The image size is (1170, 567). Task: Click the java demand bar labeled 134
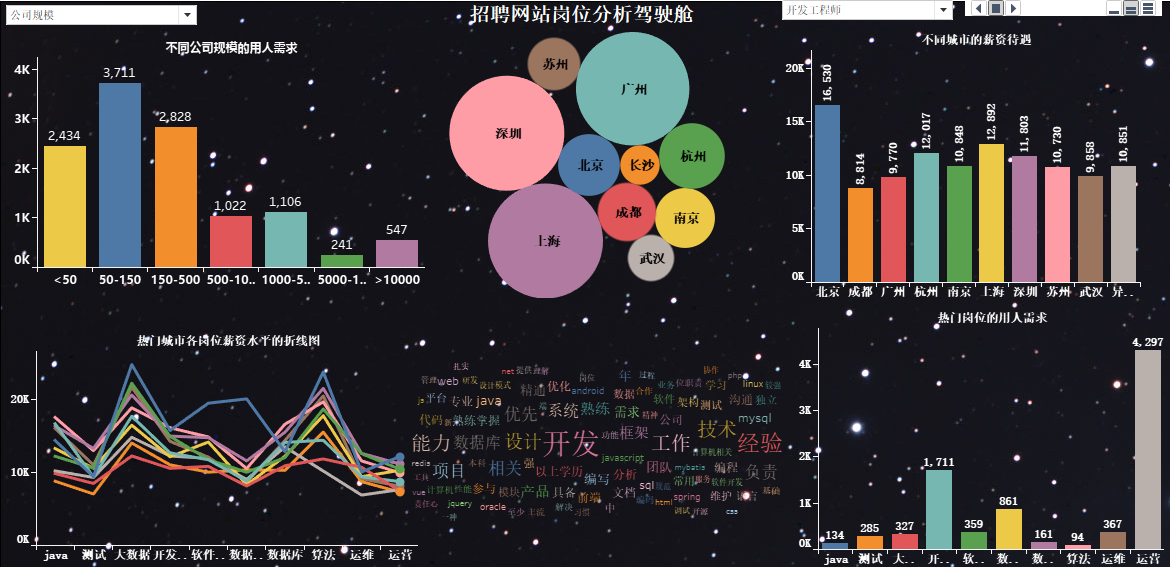(x=835, y=546)
